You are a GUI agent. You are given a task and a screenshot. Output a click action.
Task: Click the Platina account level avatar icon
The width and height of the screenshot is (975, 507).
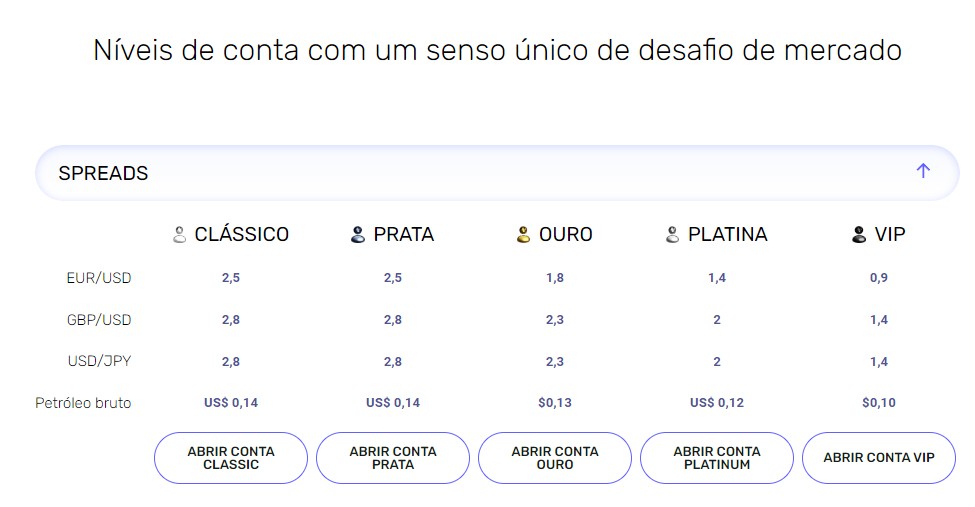tap(672, 235)
